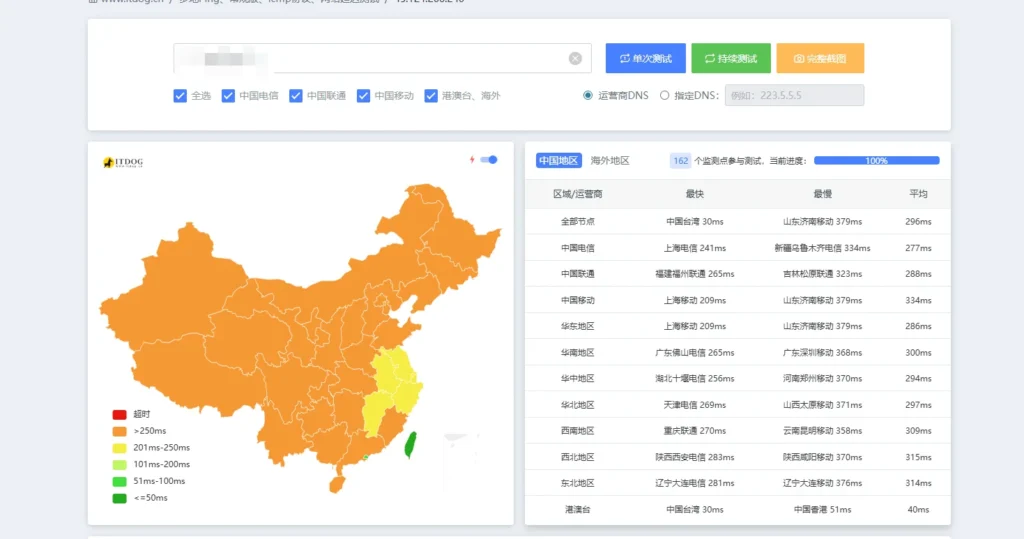Click the 162 monitoring points badge

[x=680, y=160]
